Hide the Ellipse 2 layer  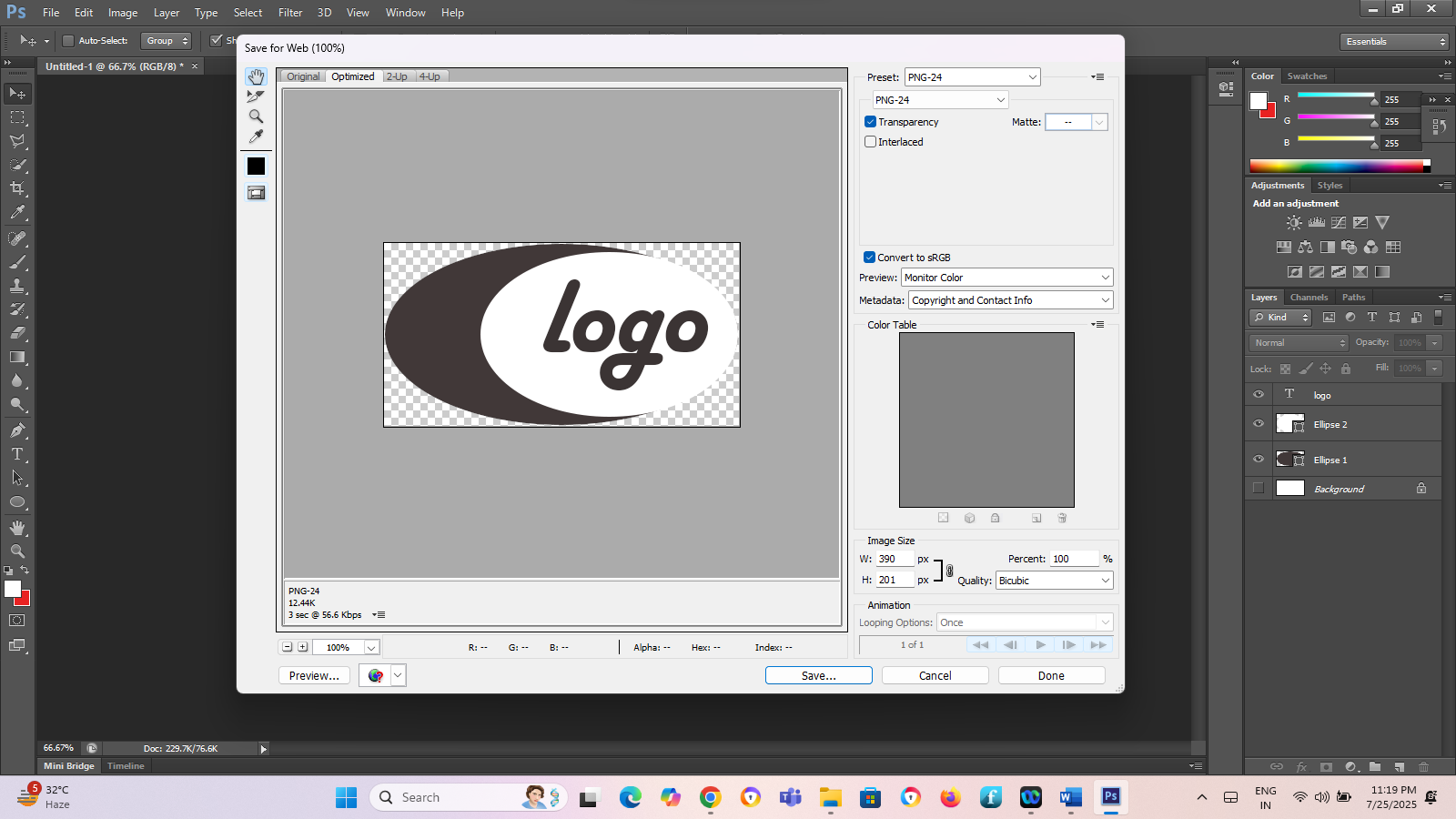(x=1259, y=424)
